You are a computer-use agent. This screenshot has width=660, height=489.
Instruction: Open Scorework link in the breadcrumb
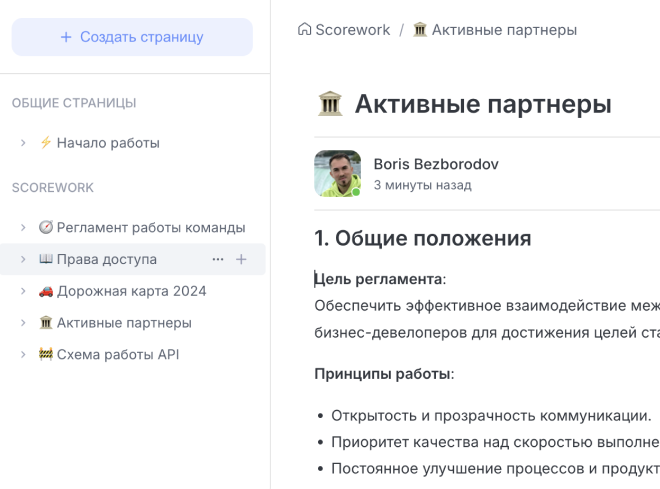[352, 30]
